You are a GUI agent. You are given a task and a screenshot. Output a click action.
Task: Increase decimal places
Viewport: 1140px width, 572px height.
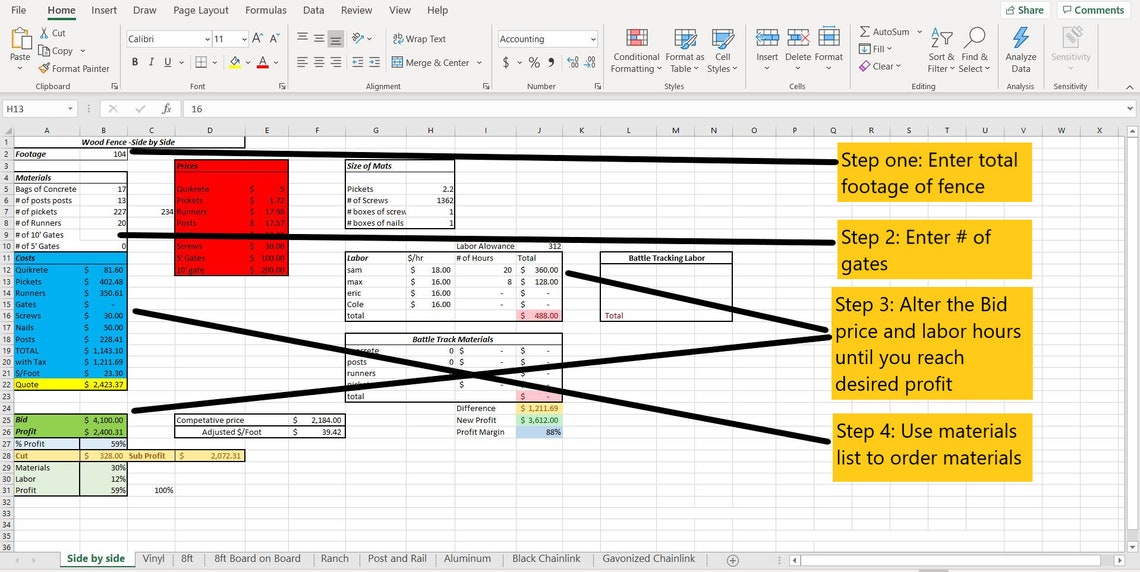pyautogui.click(x=573, y=63)
